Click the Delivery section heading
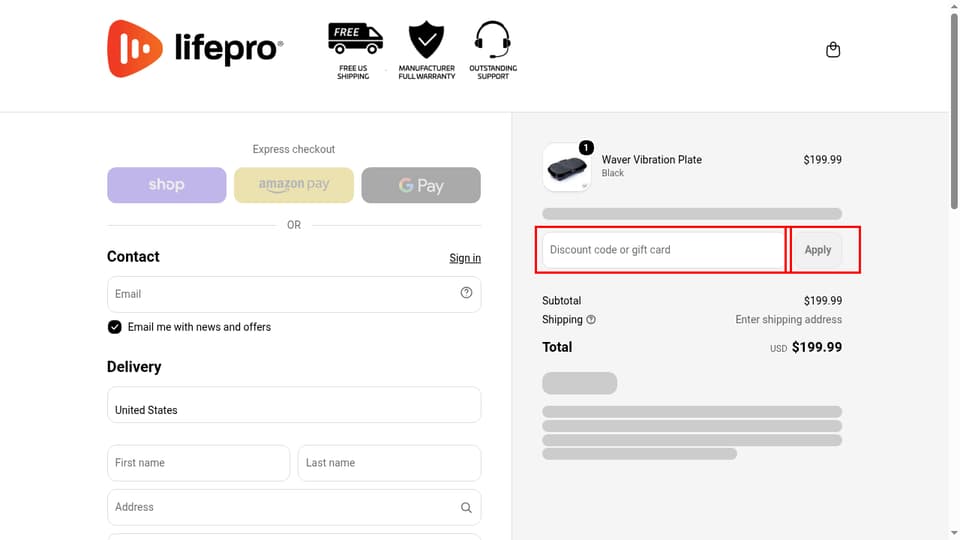This screenshot has width=960, height=540. pos(134,367)
